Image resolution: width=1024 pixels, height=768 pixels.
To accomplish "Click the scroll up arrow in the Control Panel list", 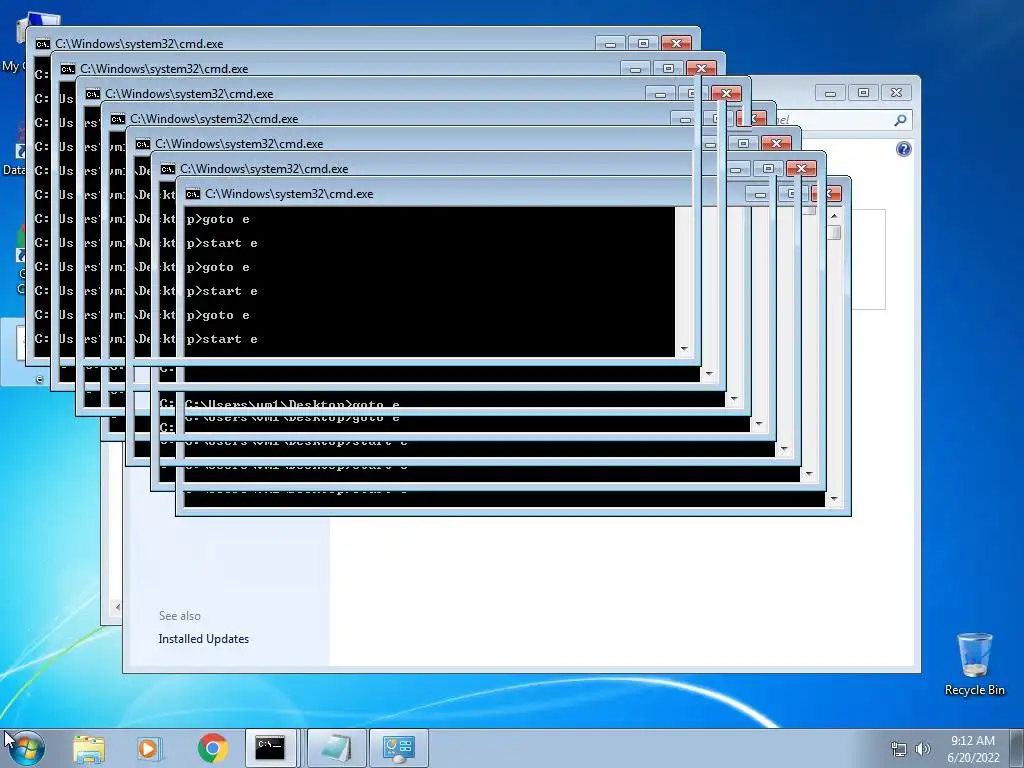I will click(x=834, y=216).
